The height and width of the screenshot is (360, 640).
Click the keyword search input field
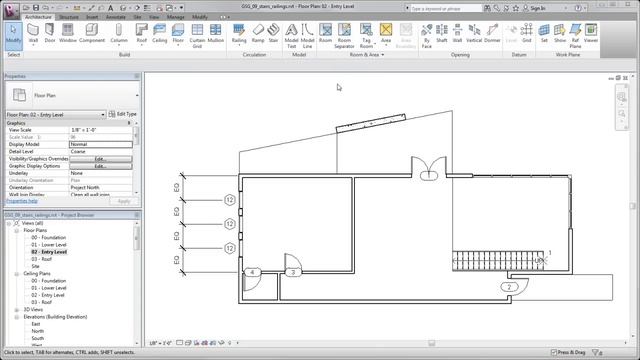point(446,8)
